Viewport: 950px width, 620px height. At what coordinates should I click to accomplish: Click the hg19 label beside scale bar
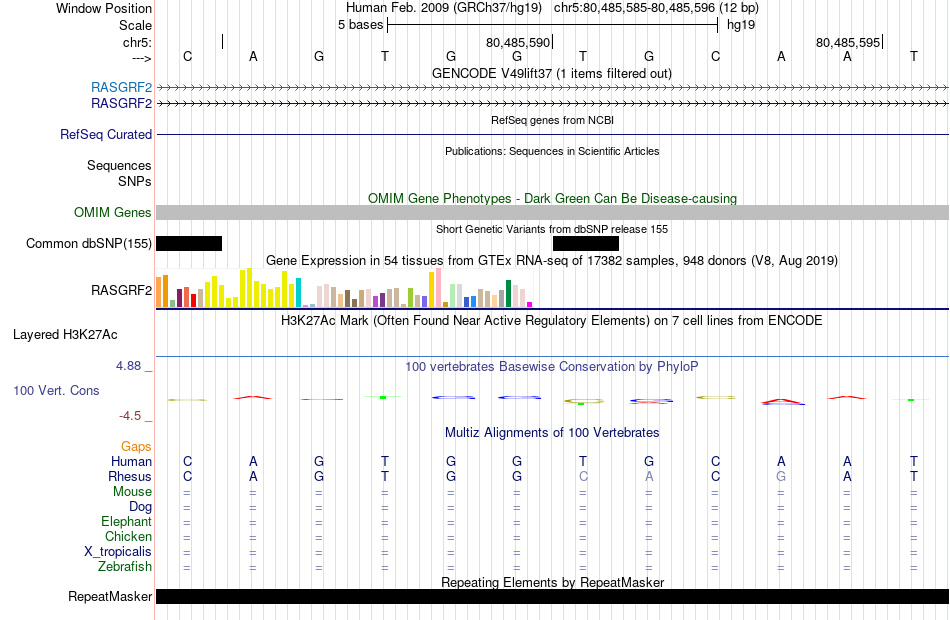(x=741, y=25)
